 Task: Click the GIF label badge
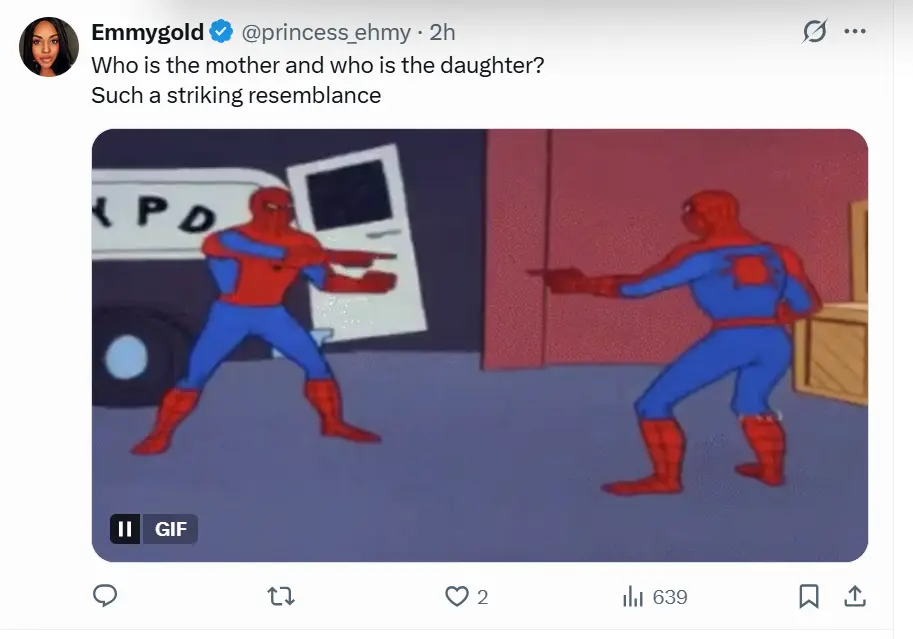pos(170,529)
